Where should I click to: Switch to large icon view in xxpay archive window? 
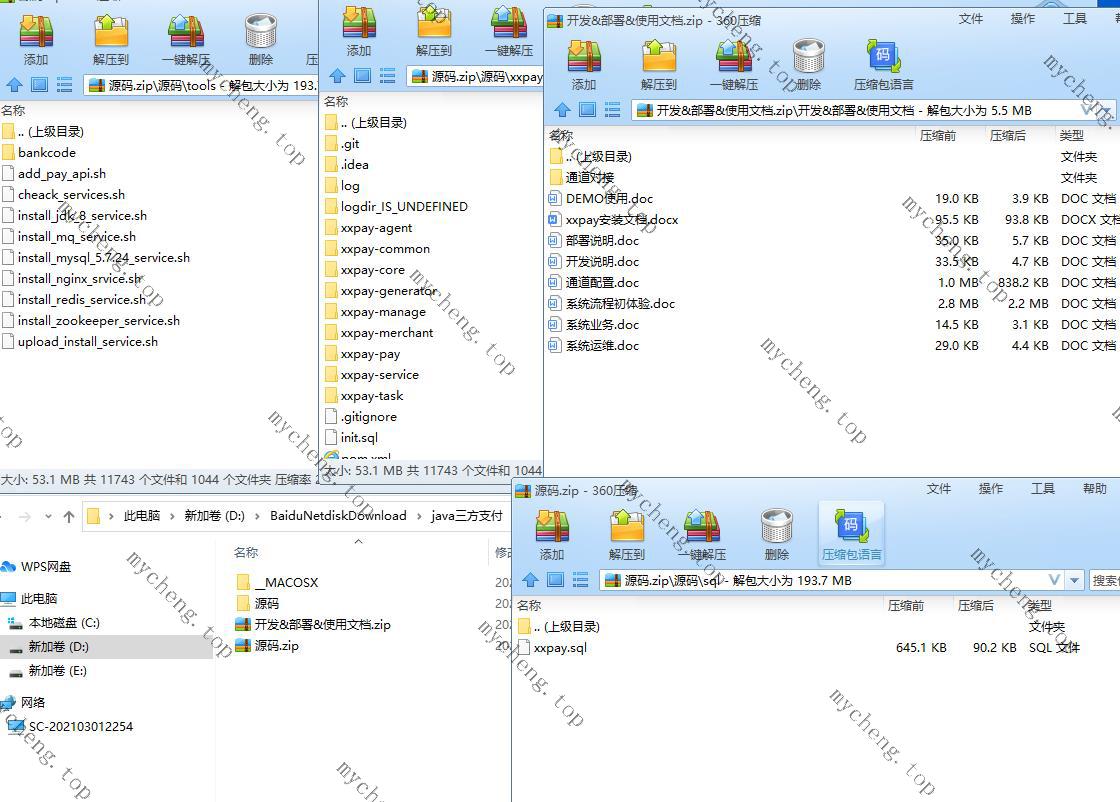tap(363, 76)
